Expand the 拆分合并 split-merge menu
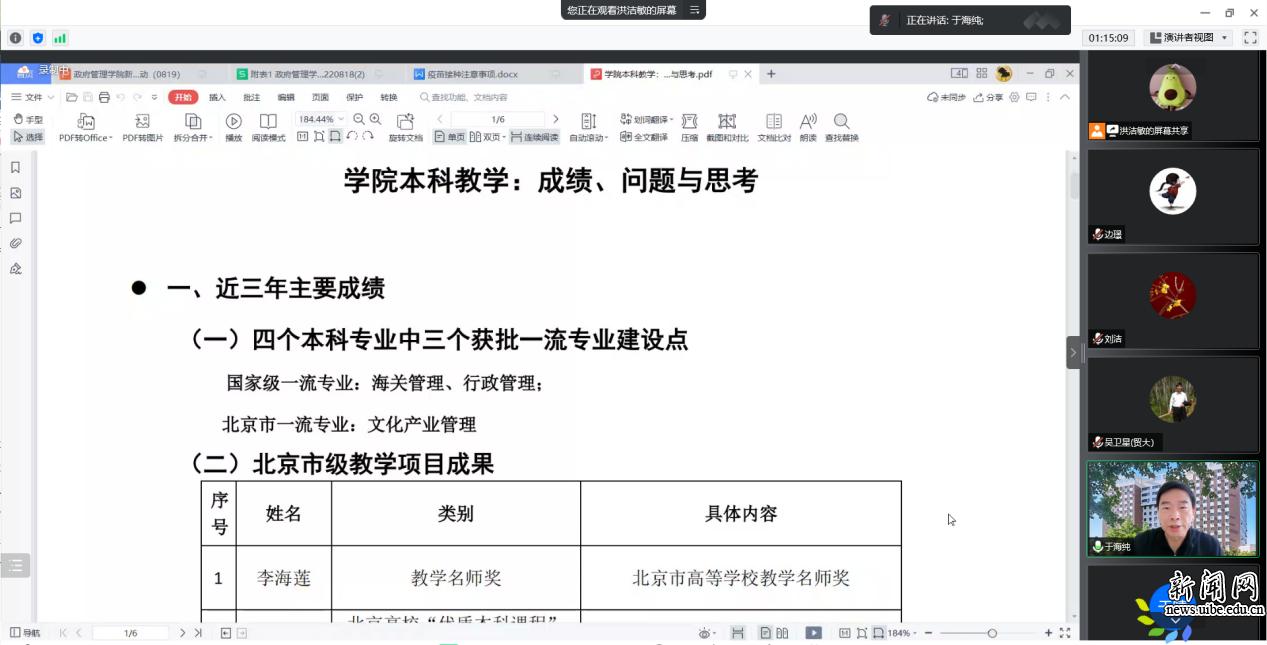 point(193,127)
